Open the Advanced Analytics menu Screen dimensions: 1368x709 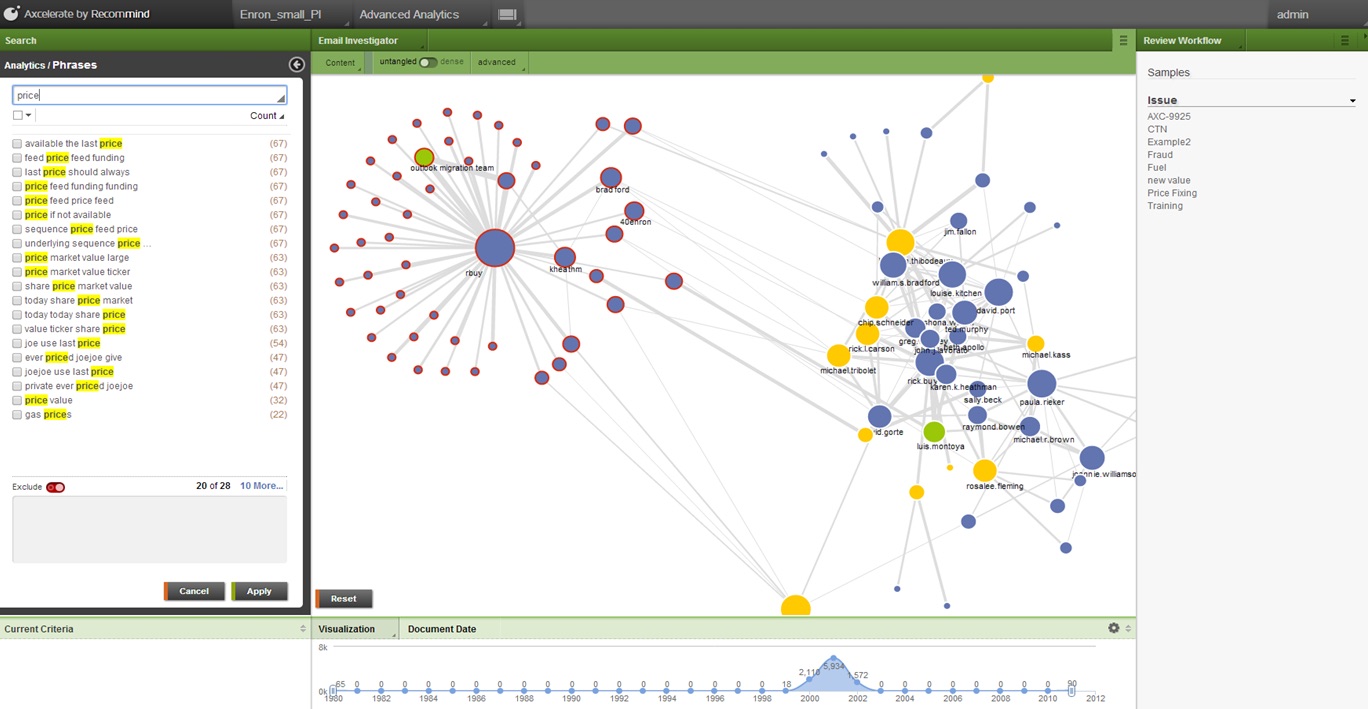pyautogui.click(x=409, y=15)
